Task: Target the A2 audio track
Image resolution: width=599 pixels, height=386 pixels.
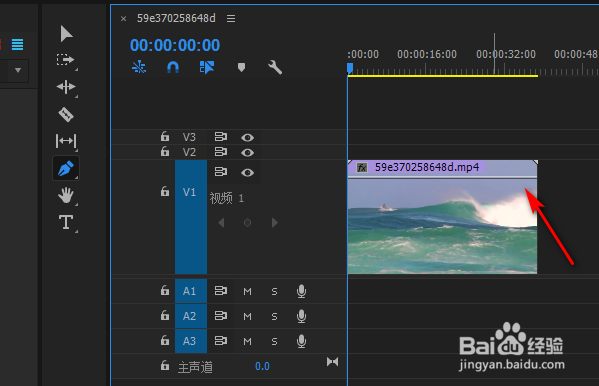Action: coord(191,316)
